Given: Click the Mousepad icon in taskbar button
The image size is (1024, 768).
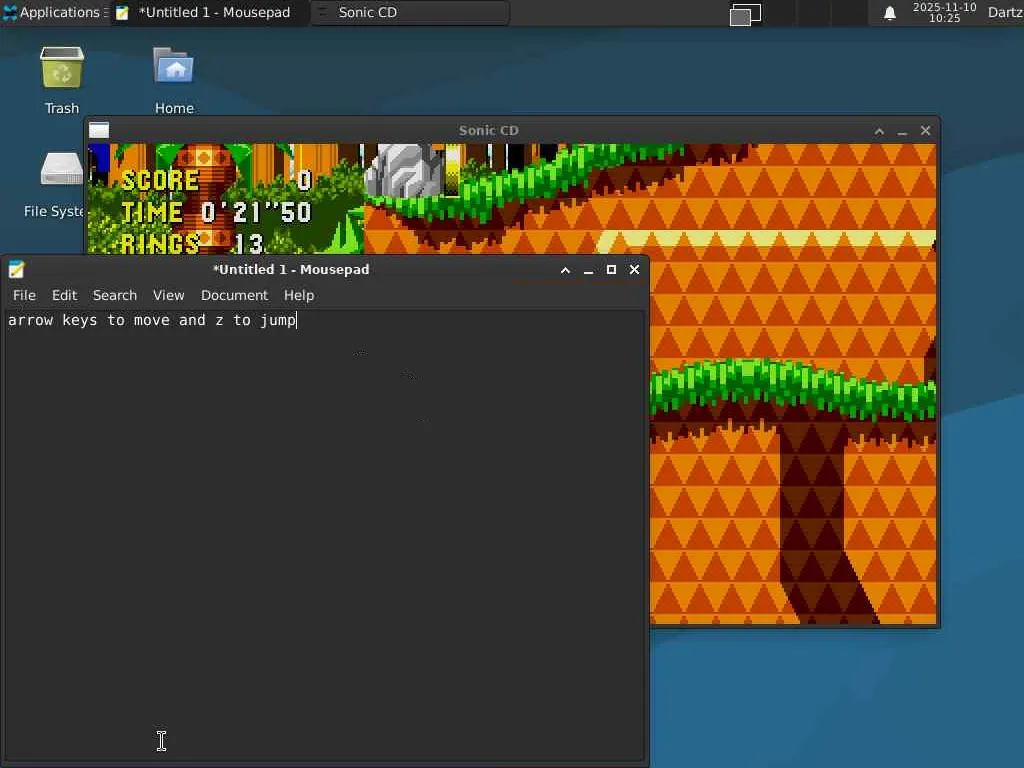Looking at the screenshot, I should point(122,12).
